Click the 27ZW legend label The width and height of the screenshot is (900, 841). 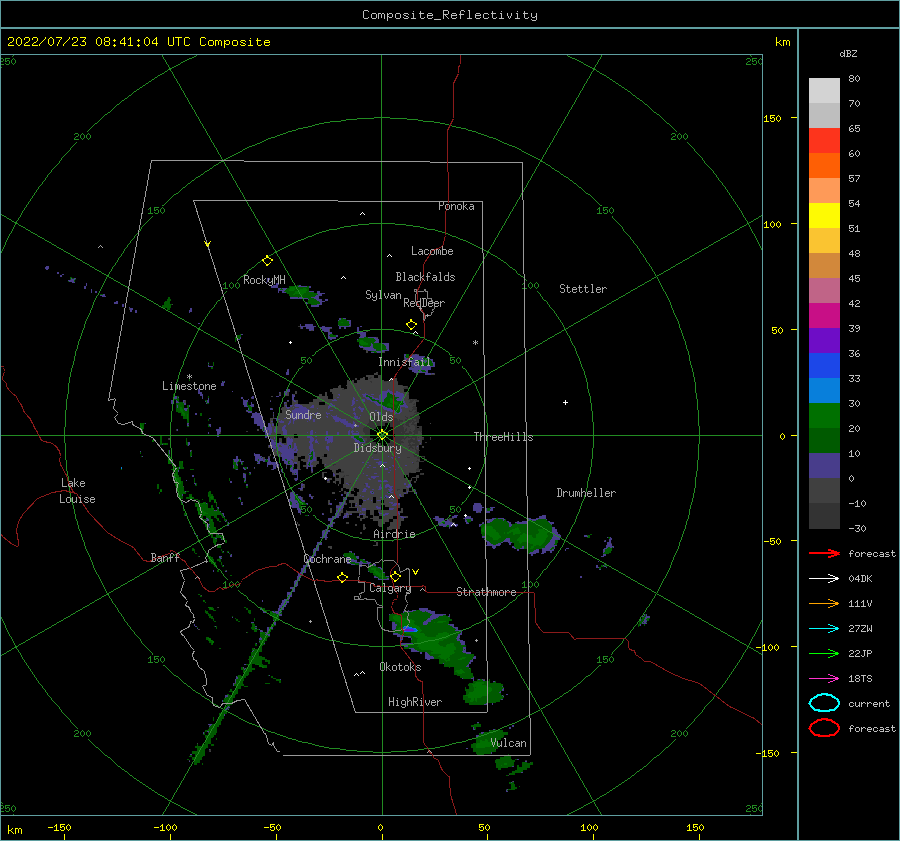pos(860,629)
